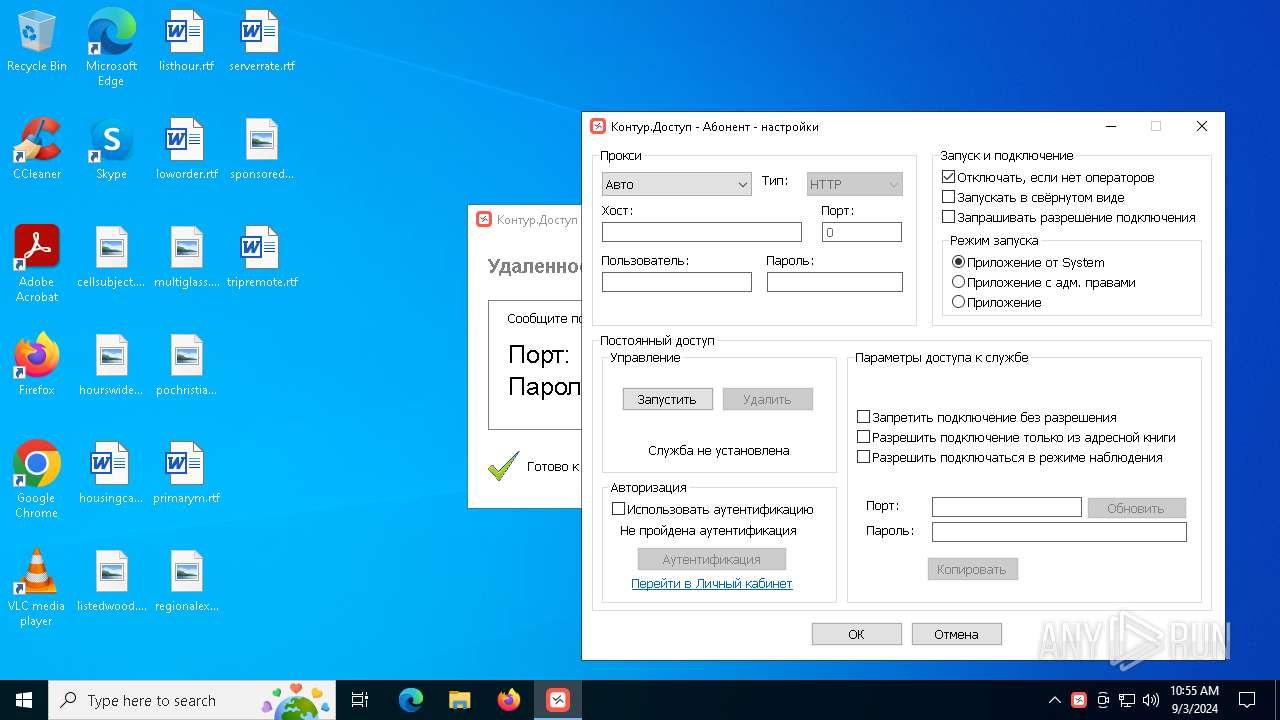Image resolution: width=1280 pixels, height=720 pixels.
Task: Expand the proxy mode 'Авто' dropdown
Action: pos(676,184)
